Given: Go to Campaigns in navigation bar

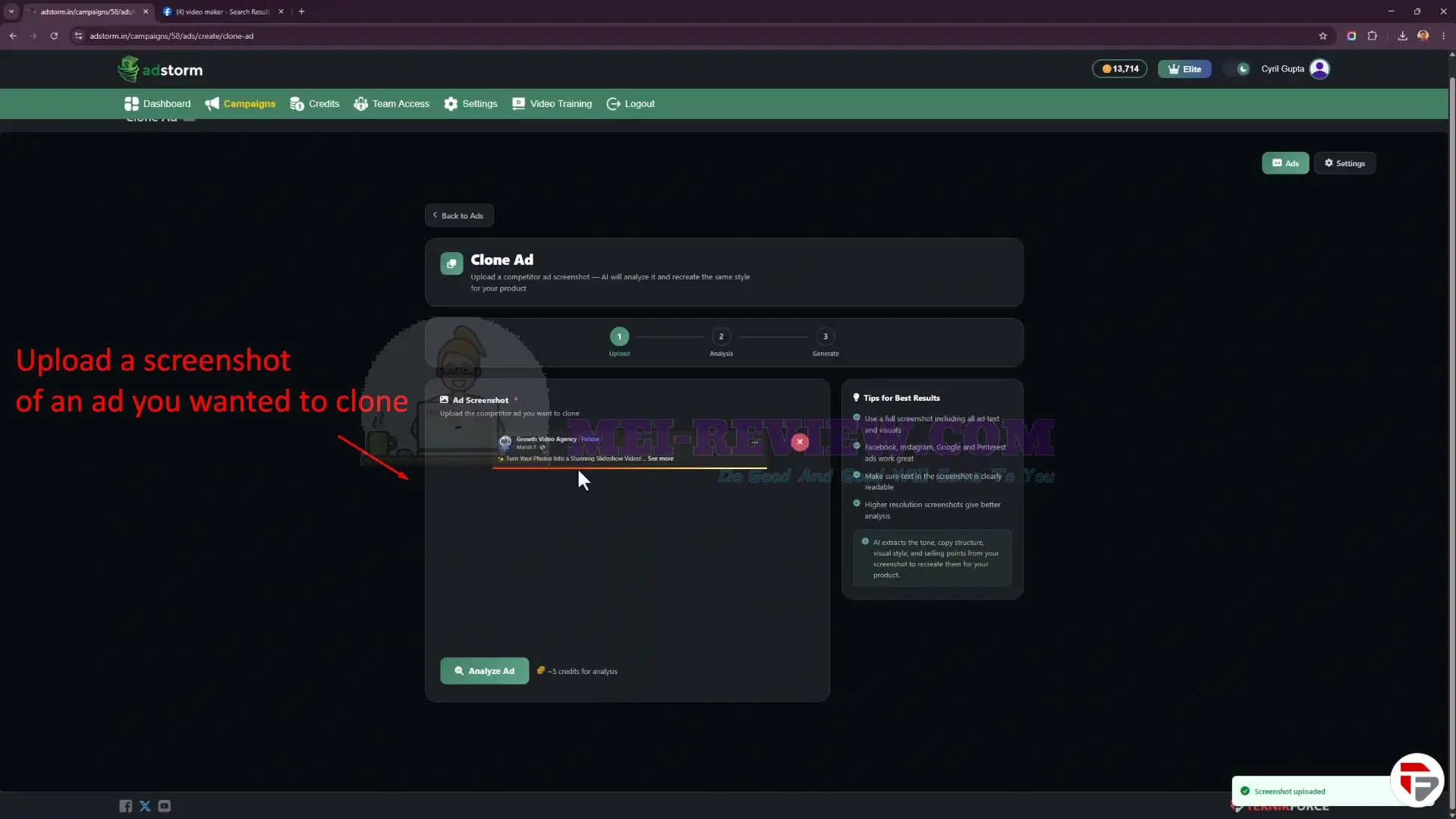Looking at the screenshot, I should 240,104.
